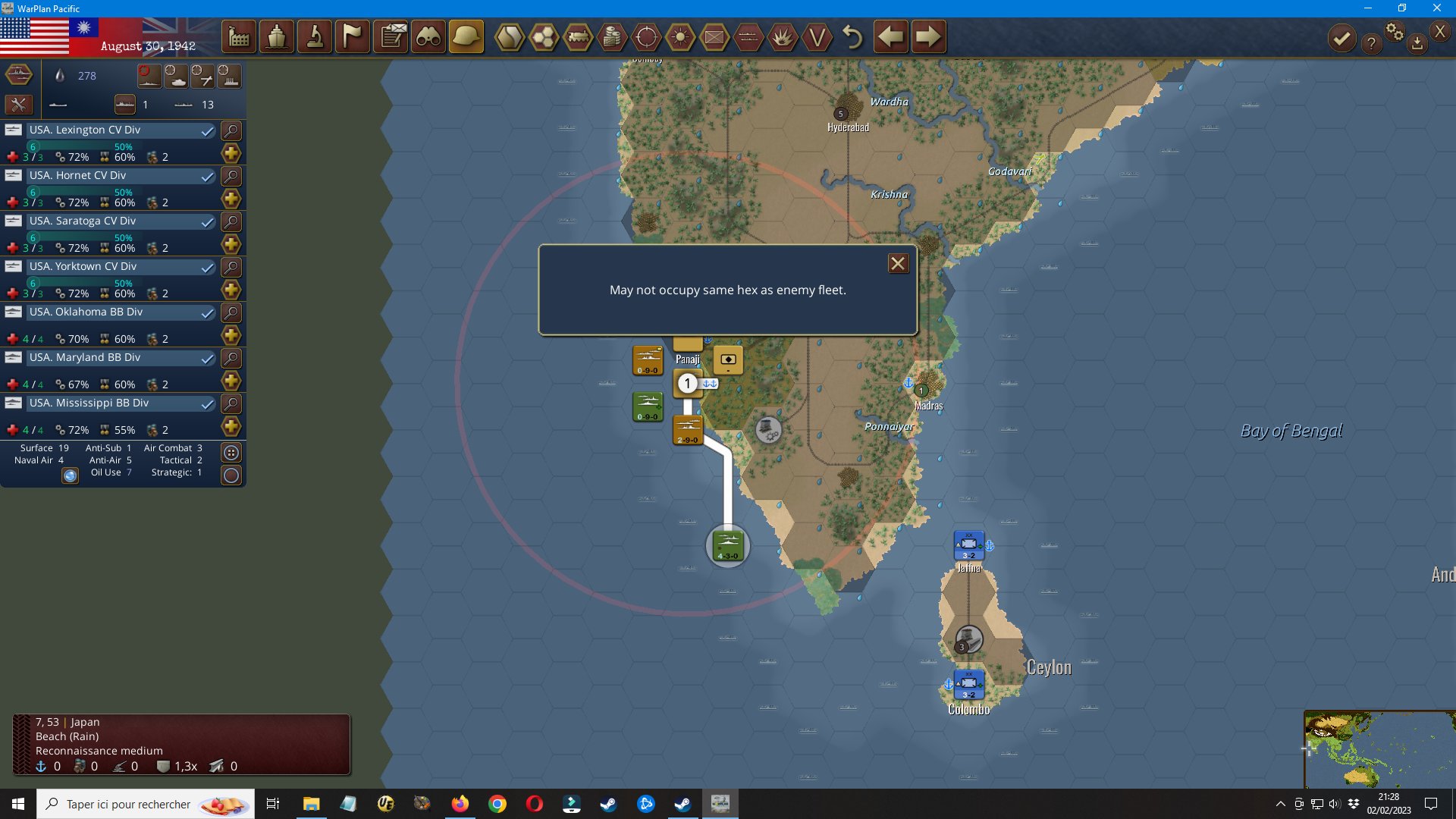This screenshot has height=819, width=1456.
Task: Toggle checkmark for Yorktown CV Div
Action: pos(207,268)
